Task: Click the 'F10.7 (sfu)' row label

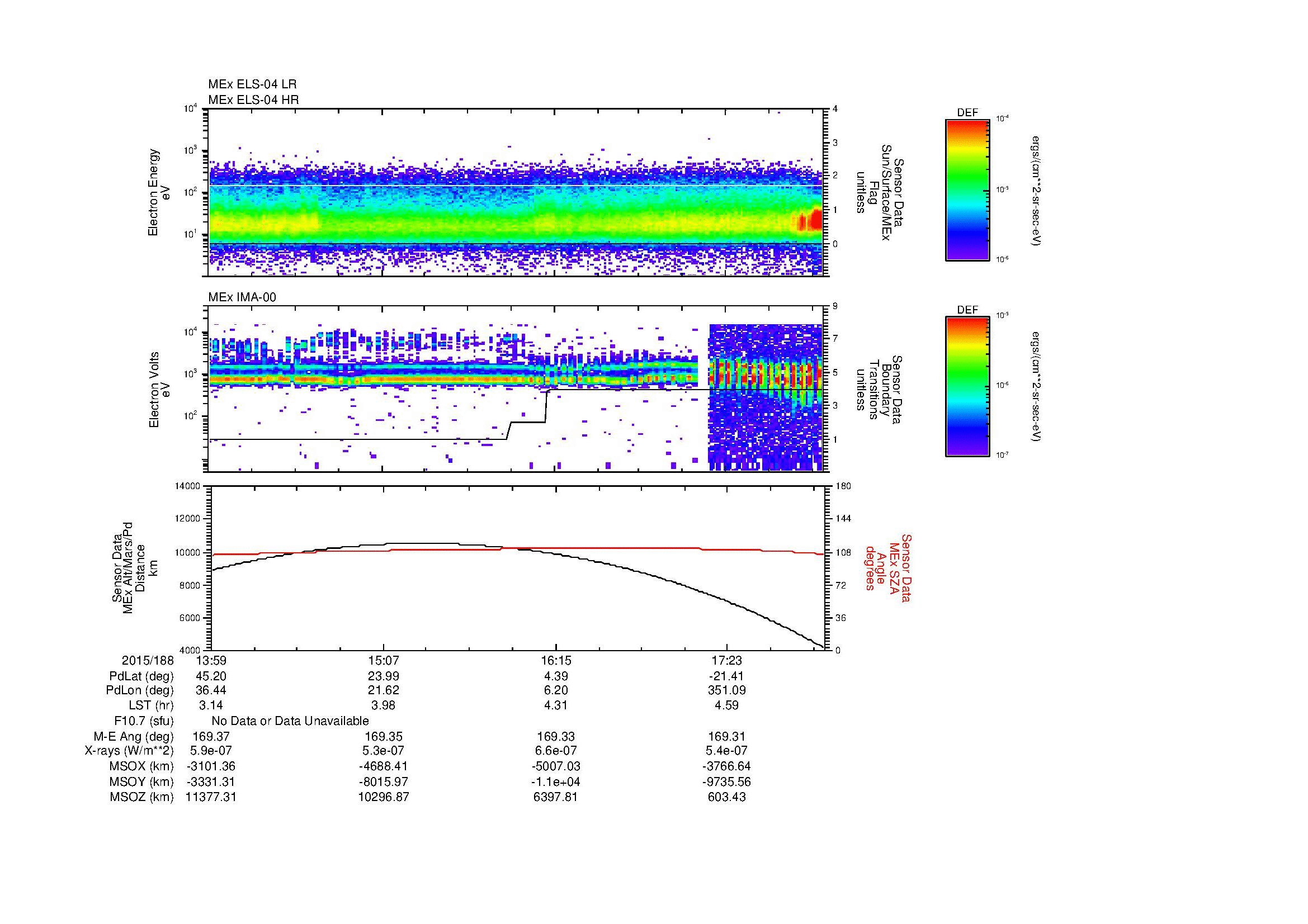Action: (144, 721)
